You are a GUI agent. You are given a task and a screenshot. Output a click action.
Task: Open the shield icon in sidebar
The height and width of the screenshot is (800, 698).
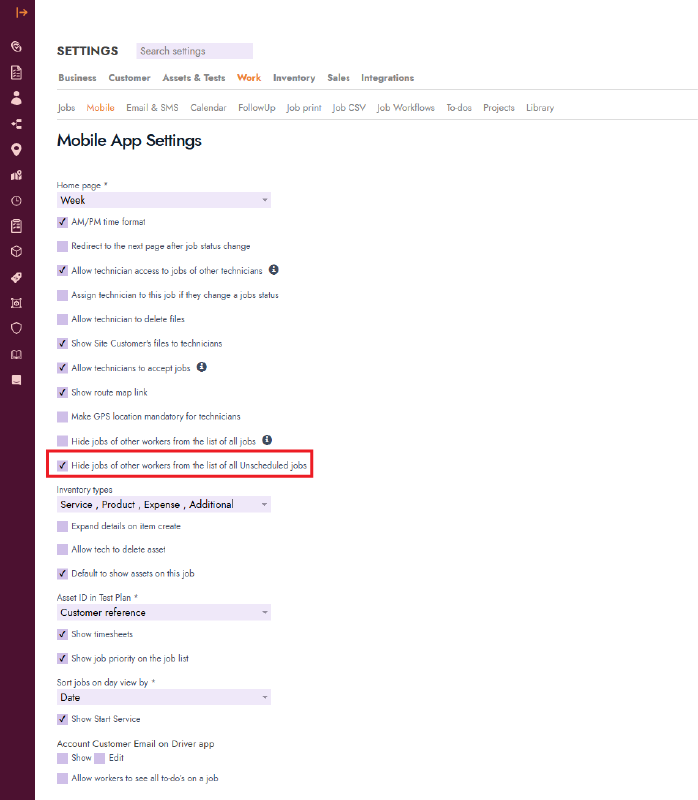point(16,328)
